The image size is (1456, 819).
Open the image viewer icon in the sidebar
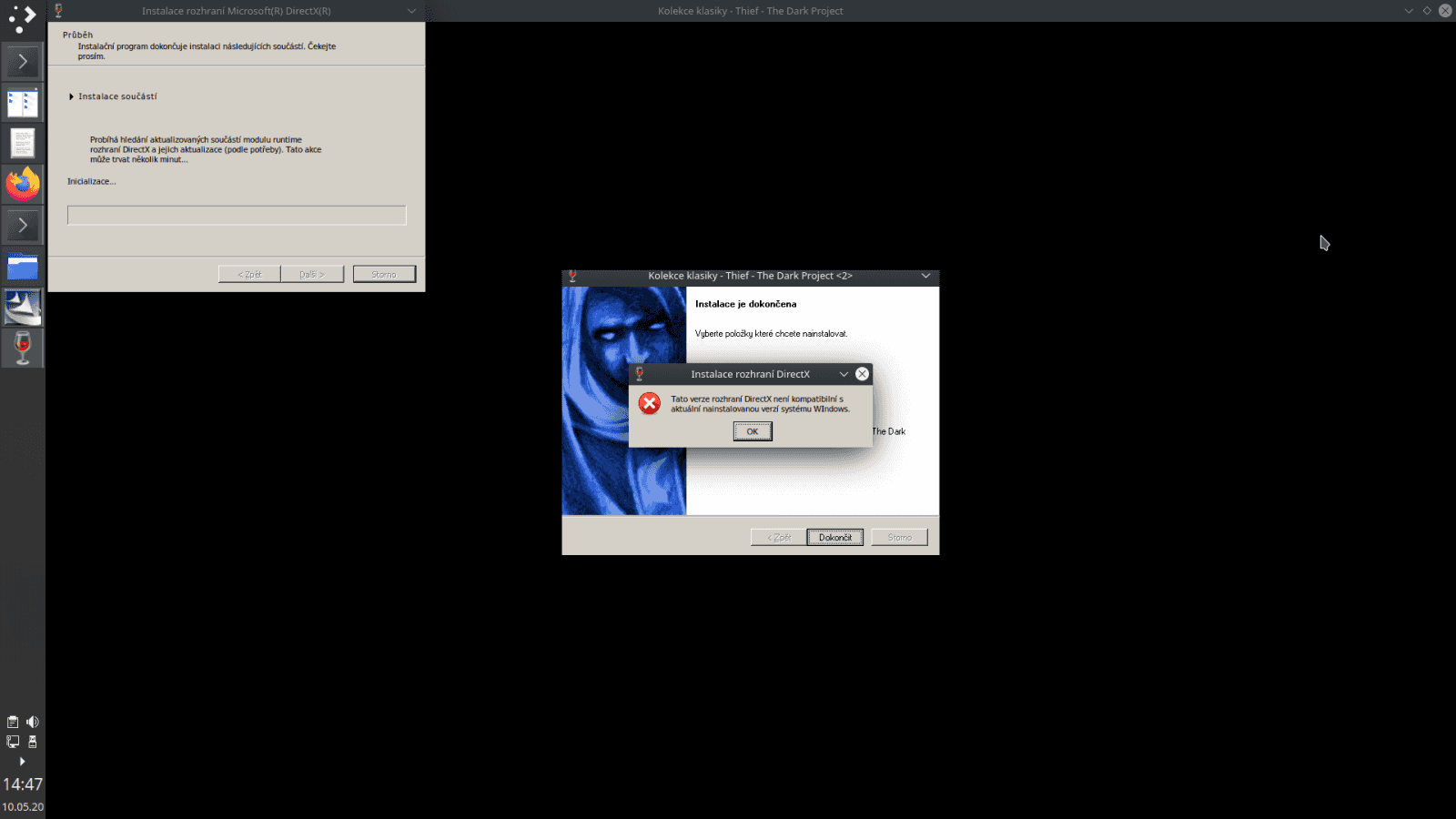(x=22, y=307)
